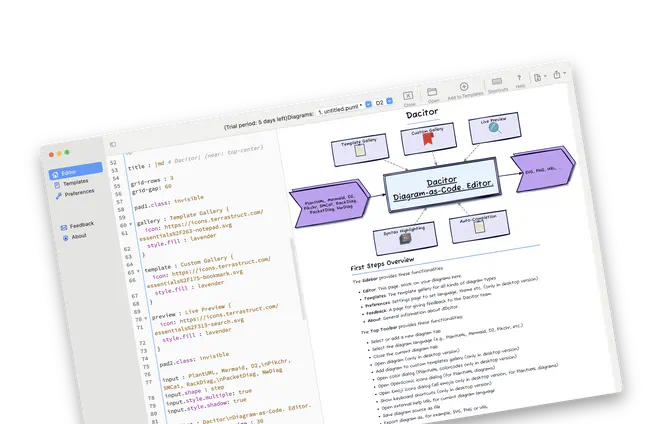Click the 'template : Custom Gallery {' code line
Viewport: 650px width, 424px height.
(189, 263)
